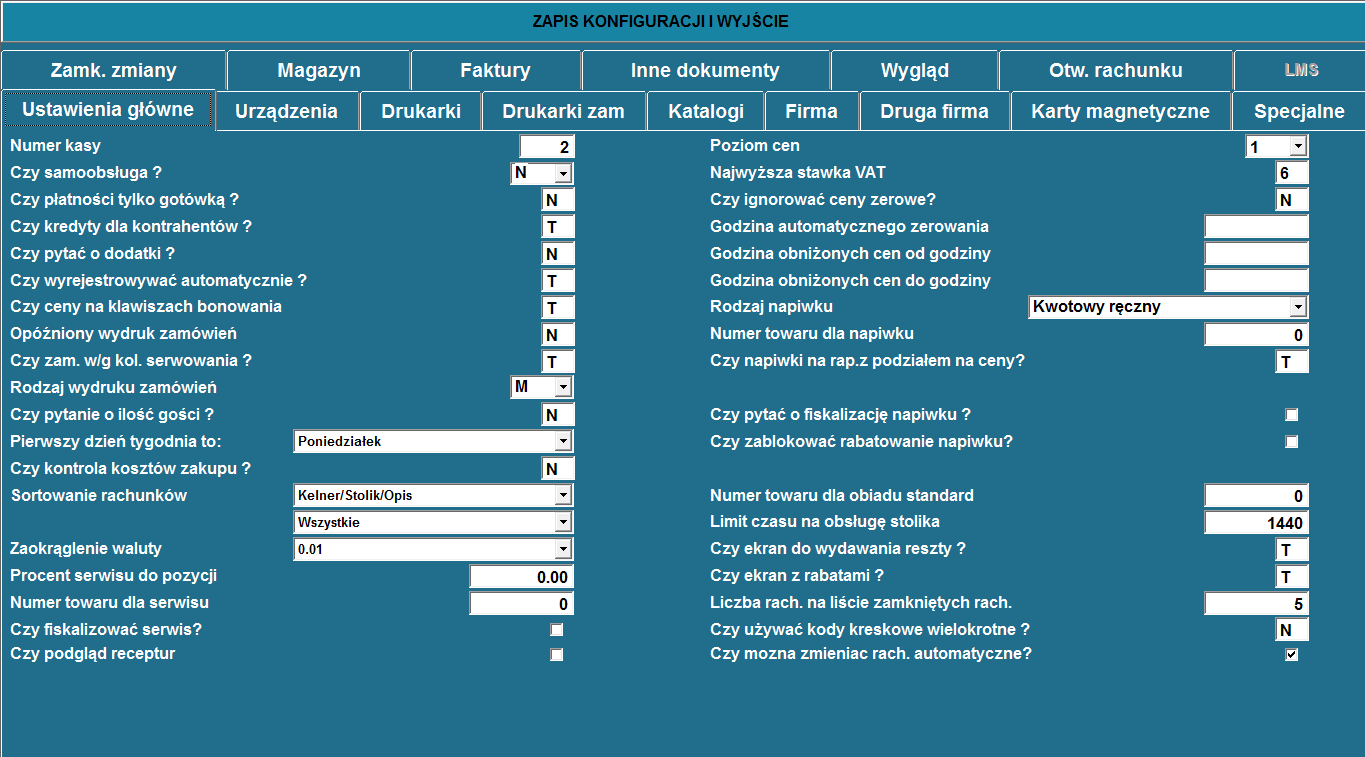Screen dimensions: 1365x757
Task: Switch to Drukarki tab
Action: 421,111
